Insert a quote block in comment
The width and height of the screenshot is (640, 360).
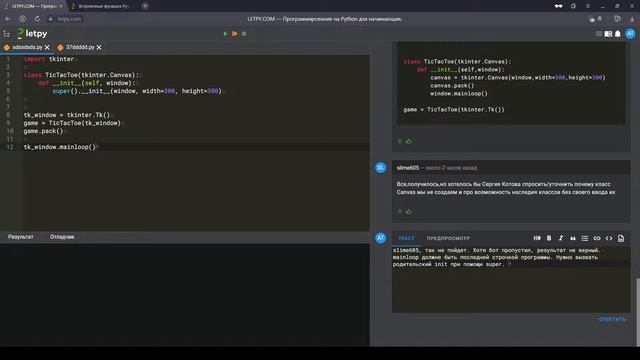click(573, 238)
